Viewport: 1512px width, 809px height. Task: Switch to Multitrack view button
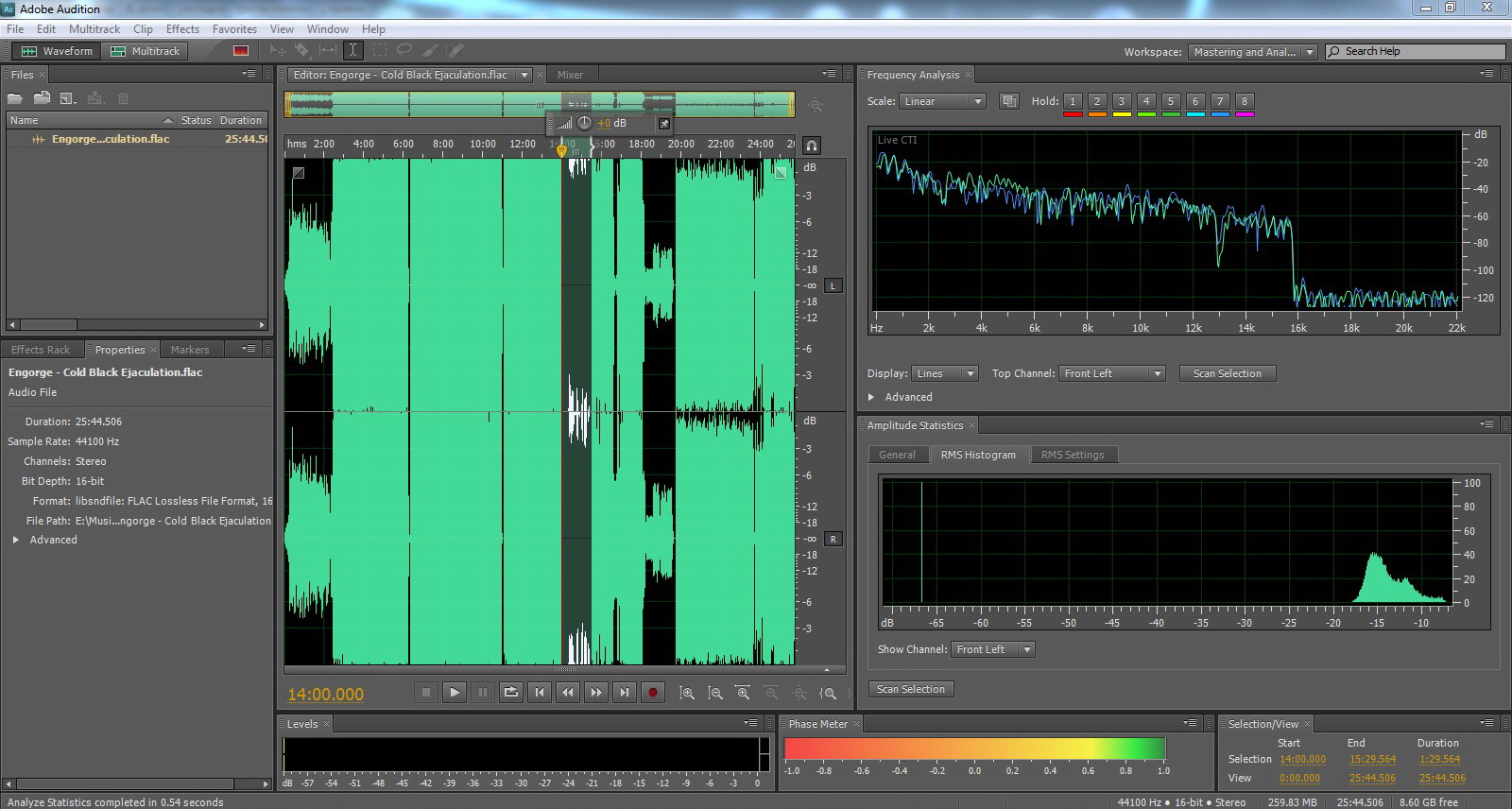click(x=146, y=51)
